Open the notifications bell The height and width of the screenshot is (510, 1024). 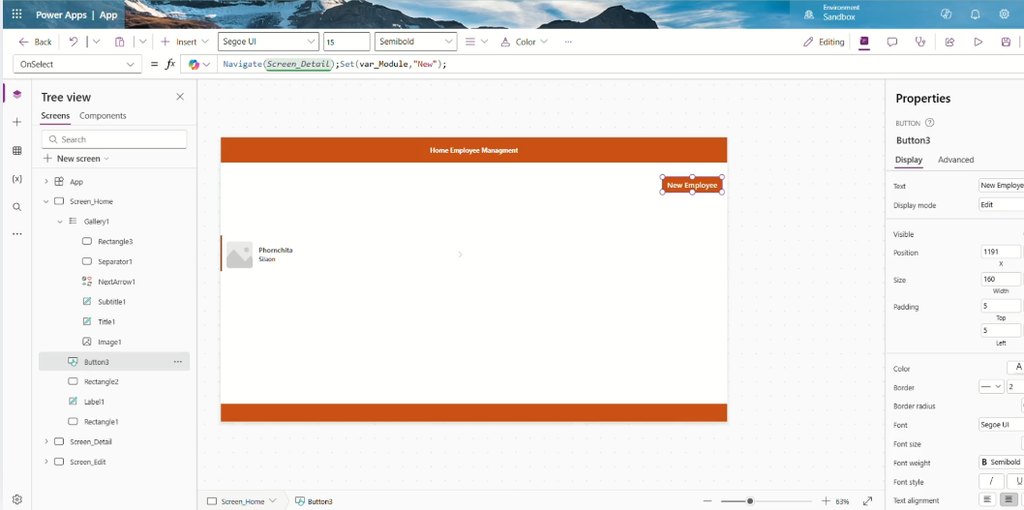(x=975, y=14)
